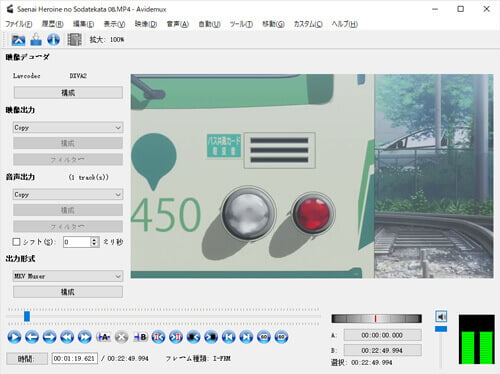Click 構成 button under video decoder
The height and width of the screenshot is (374, 500).
coord(68,92)
